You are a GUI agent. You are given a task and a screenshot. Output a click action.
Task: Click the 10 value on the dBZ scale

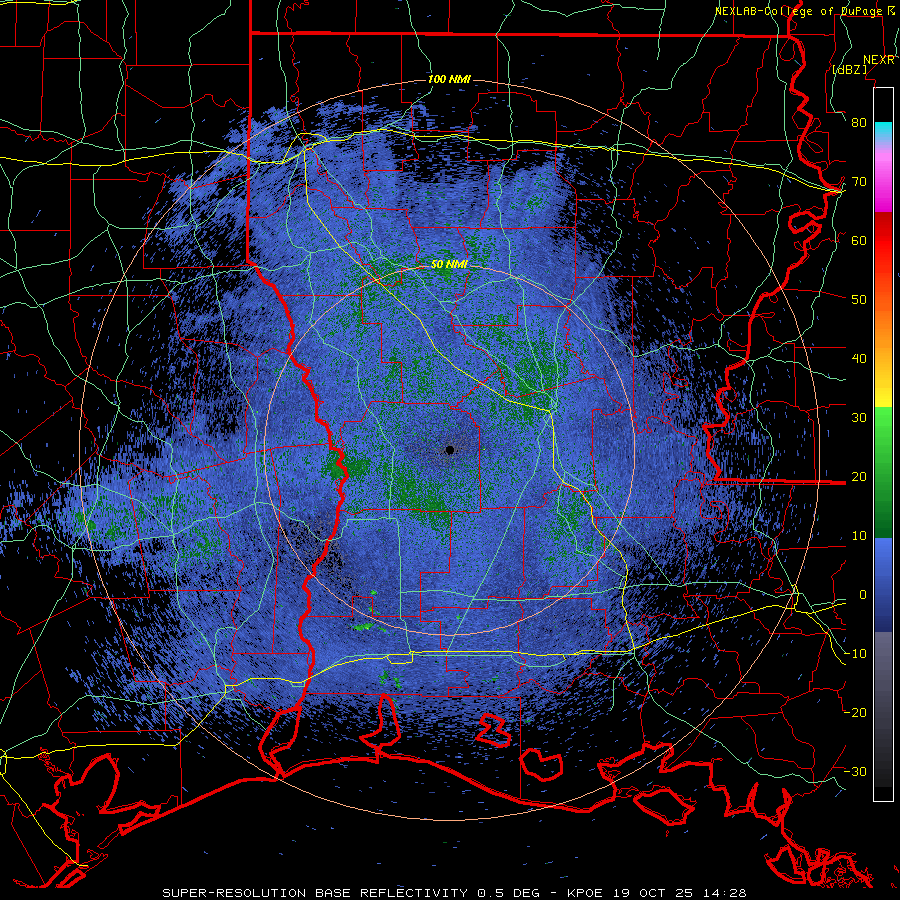[x=859, y=536]
